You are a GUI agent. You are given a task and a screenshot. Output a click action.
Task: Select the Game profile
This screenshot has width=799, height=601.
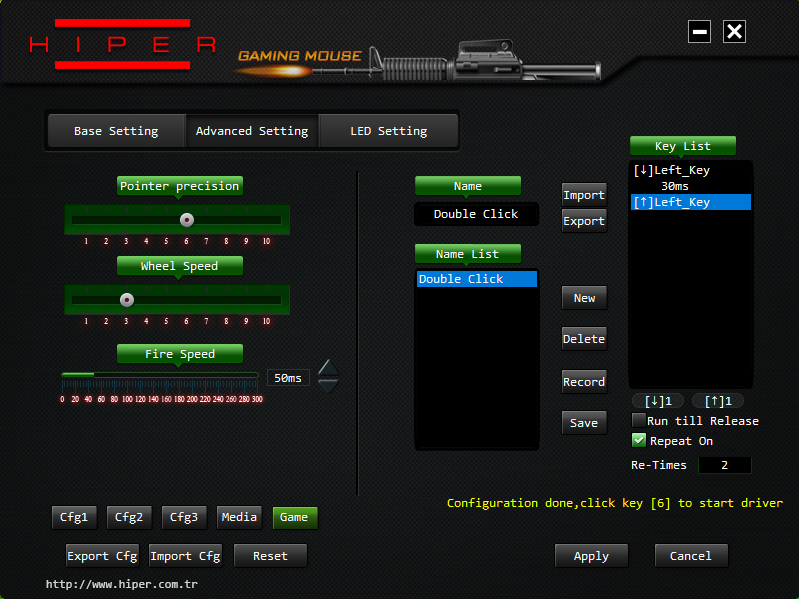(295, 517)
